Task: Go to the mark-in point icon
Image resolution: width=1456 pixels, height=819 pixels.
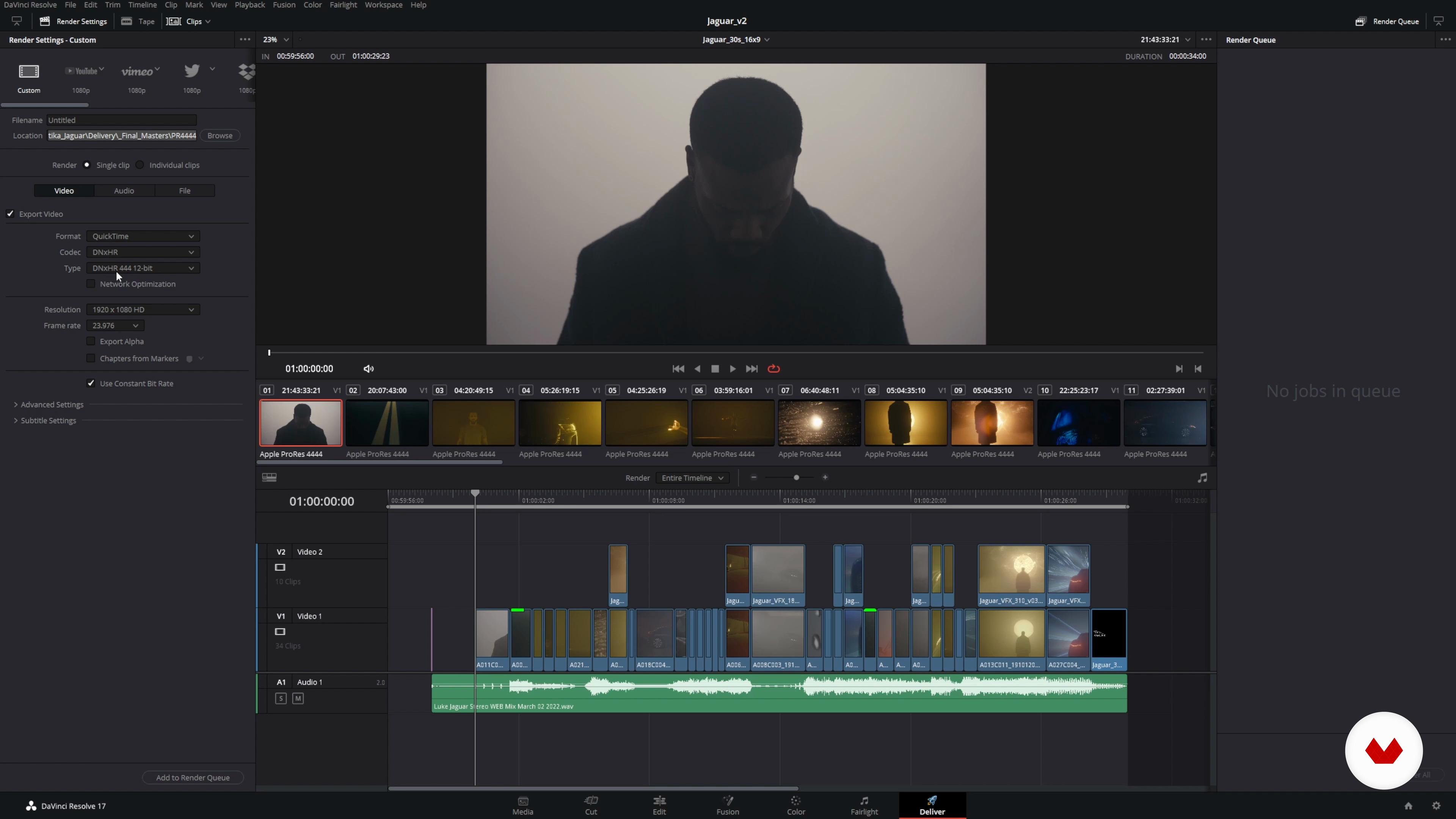Action: (1179, 369)
